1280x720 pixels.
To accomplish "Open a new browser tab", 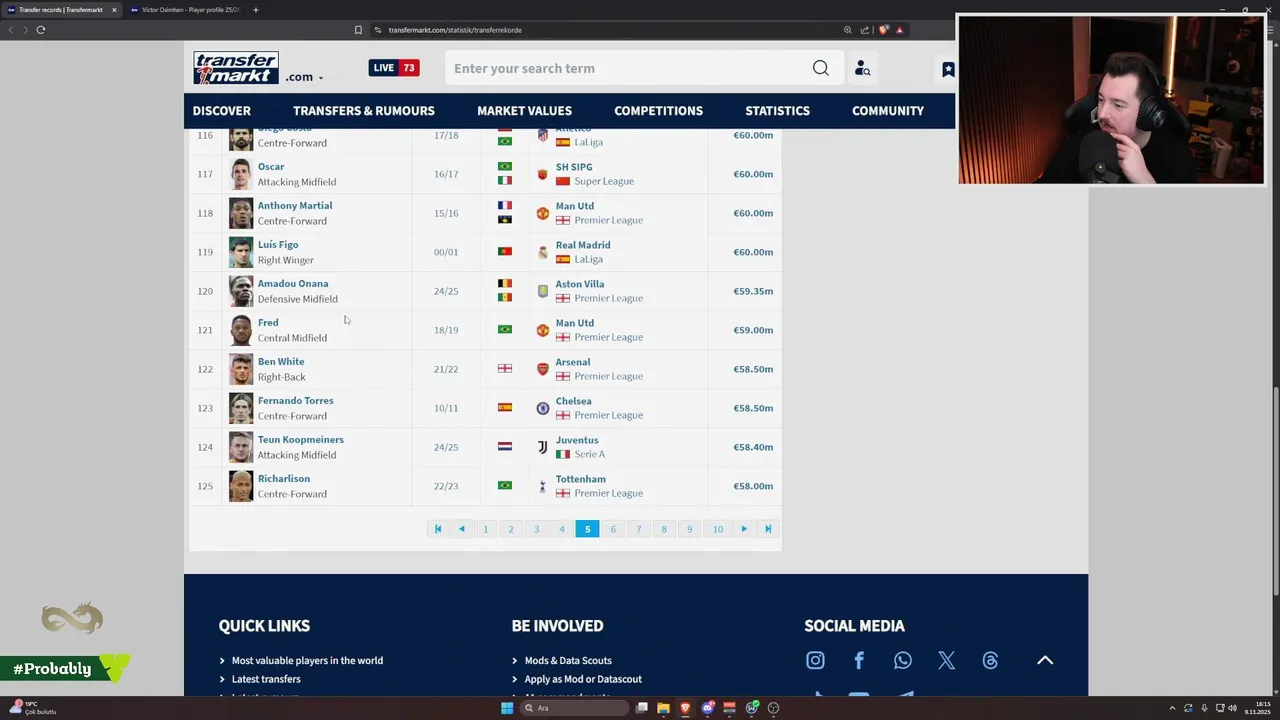I will [x=255, y=10].
